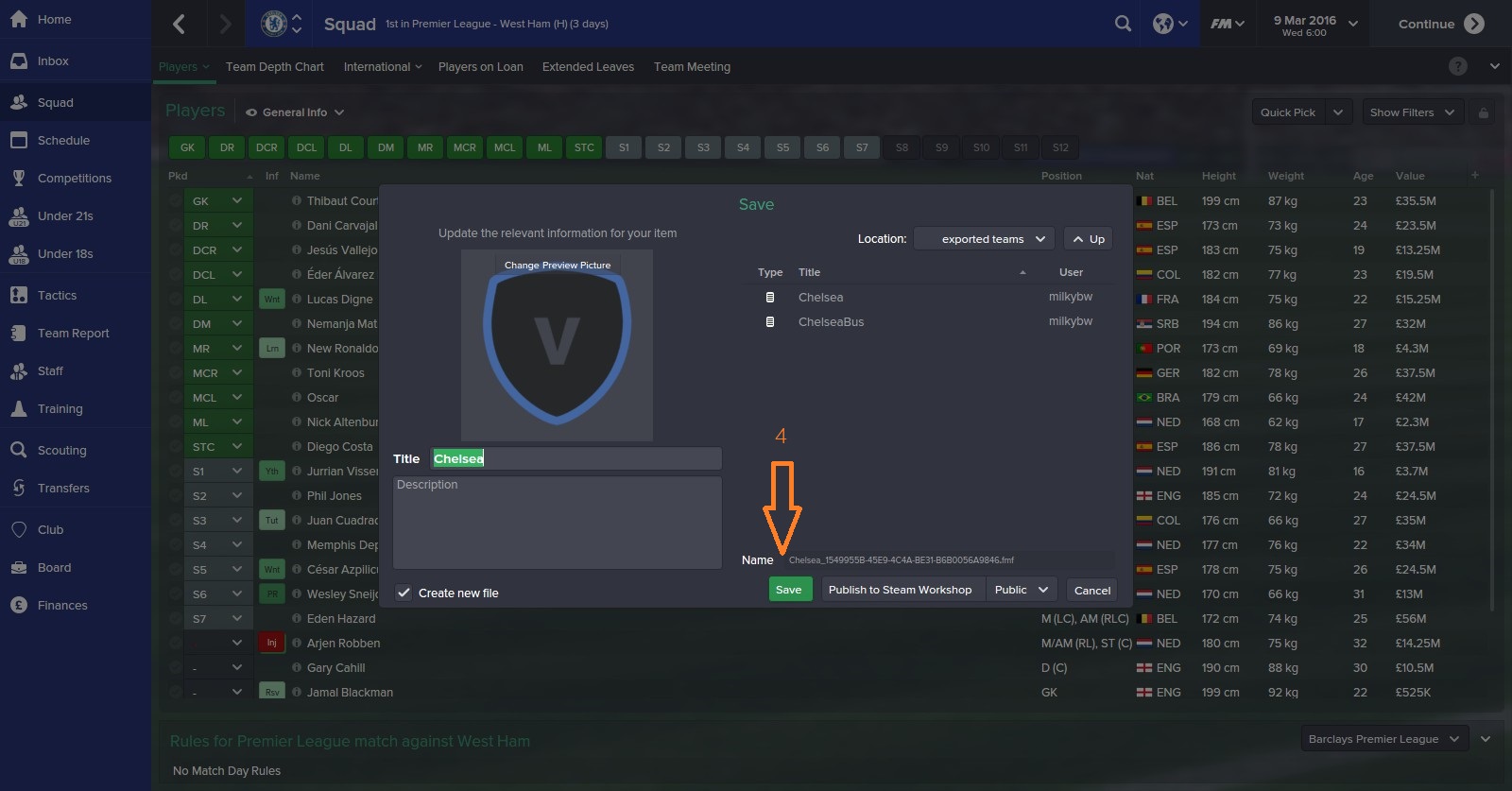Open the world globe menu icon
Image resolution: width=1512 pixels, height=791 pixels.
point(1163,24)
